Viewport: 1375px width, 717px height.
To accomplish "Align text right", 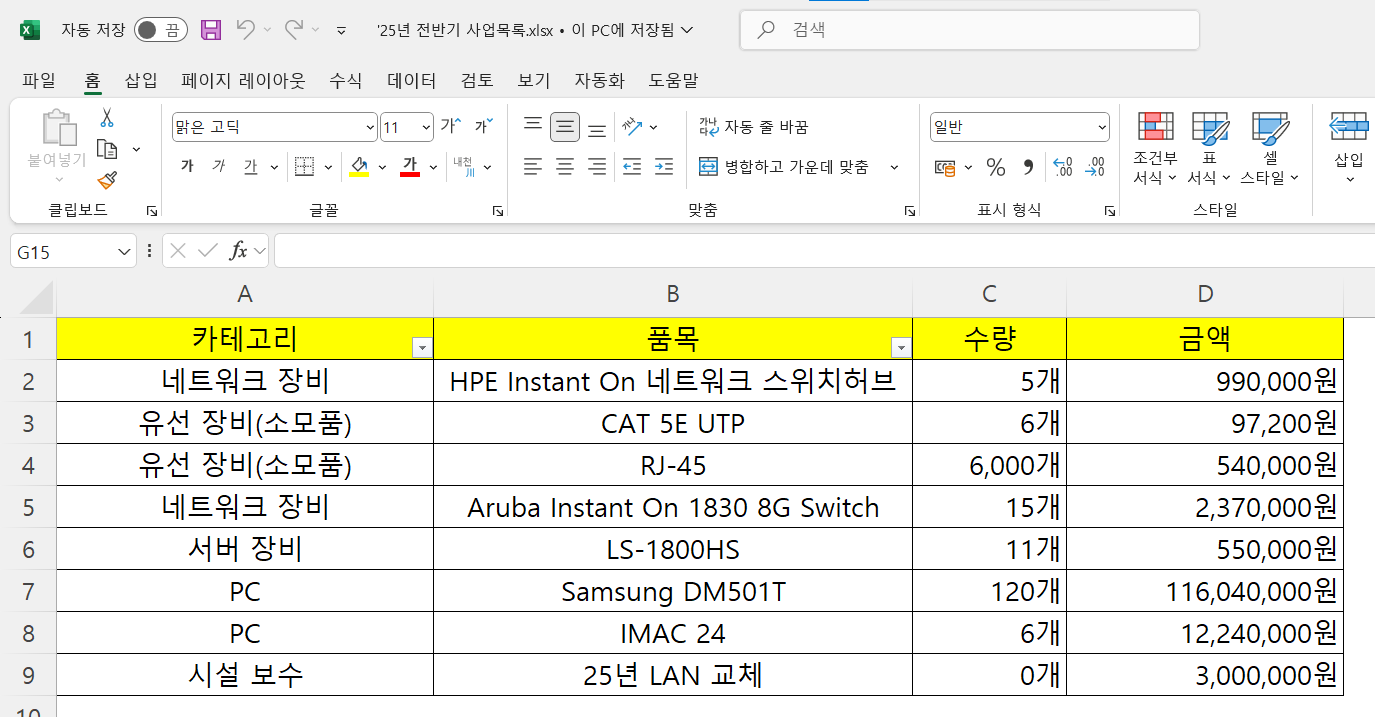I will [x=597, y=167].
